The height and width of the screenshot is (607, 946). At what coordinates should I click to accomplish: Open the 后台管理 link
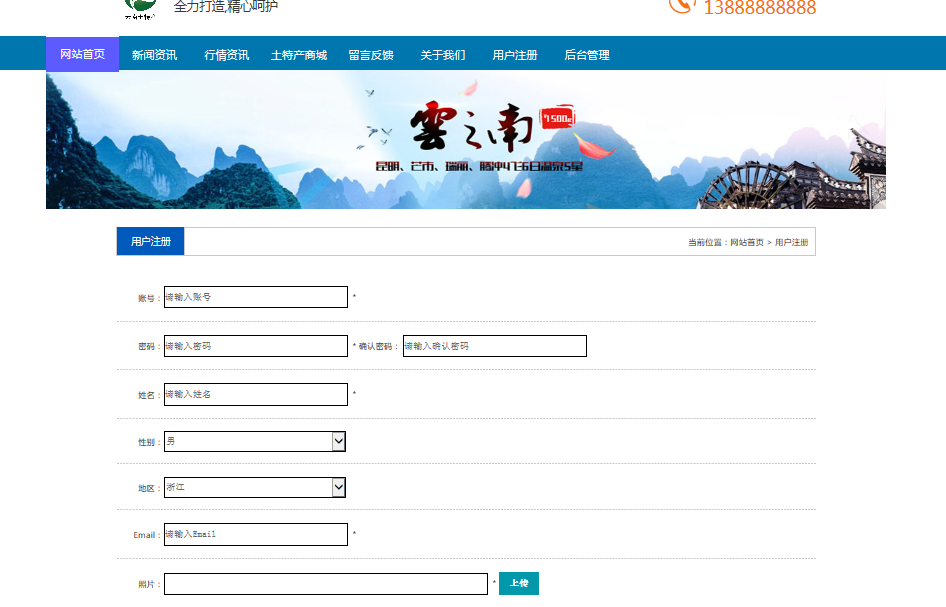point(587,55)
